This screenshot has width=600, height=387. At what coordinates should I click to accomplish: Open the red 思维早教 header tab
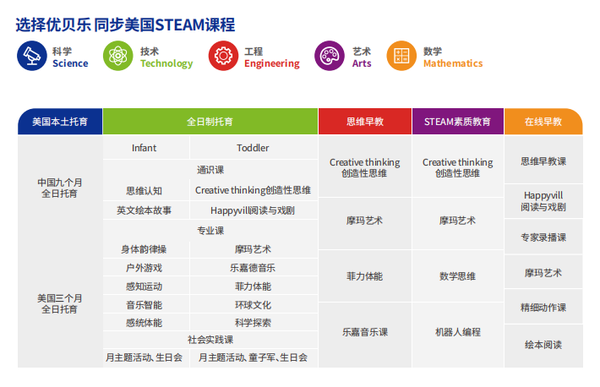tap(365, 122)
